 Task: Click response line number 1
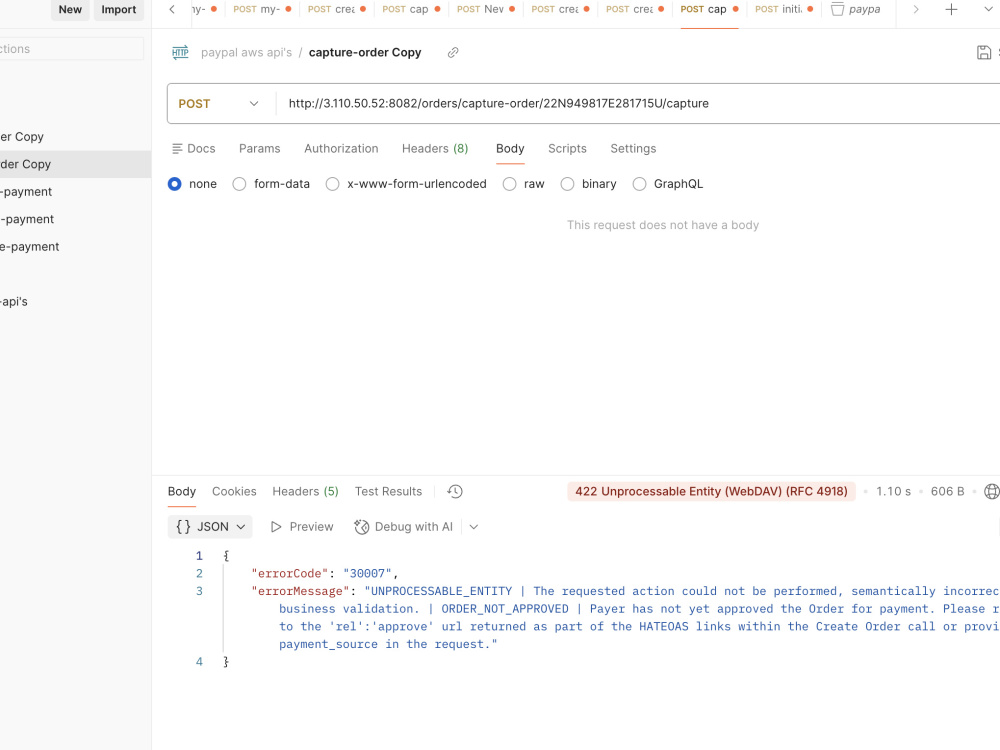[199, 555]
